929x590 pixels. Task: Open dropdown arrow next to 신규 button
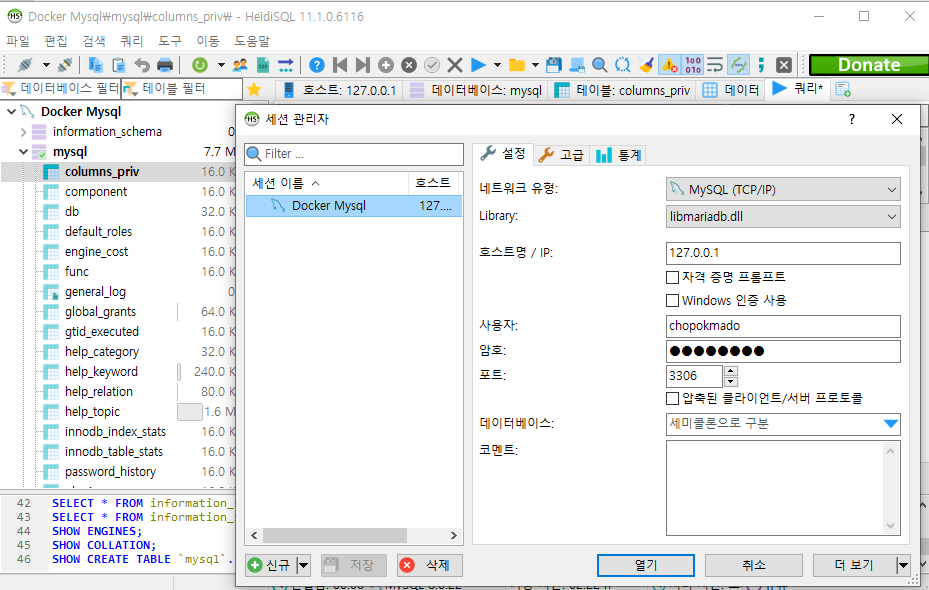click(x=303, y=566)
